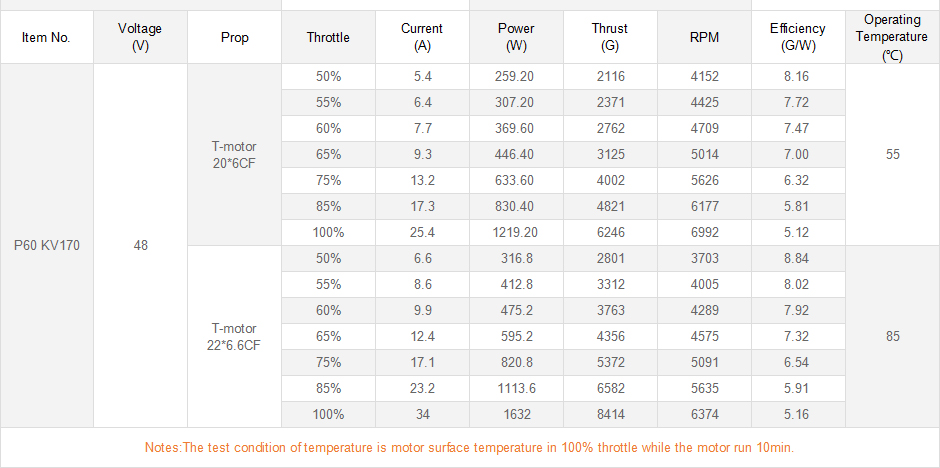Viewport: 940px width, 468px height.
Task: Click the Item No. column header
Action: pyautogui.click(x=46, y=38)
